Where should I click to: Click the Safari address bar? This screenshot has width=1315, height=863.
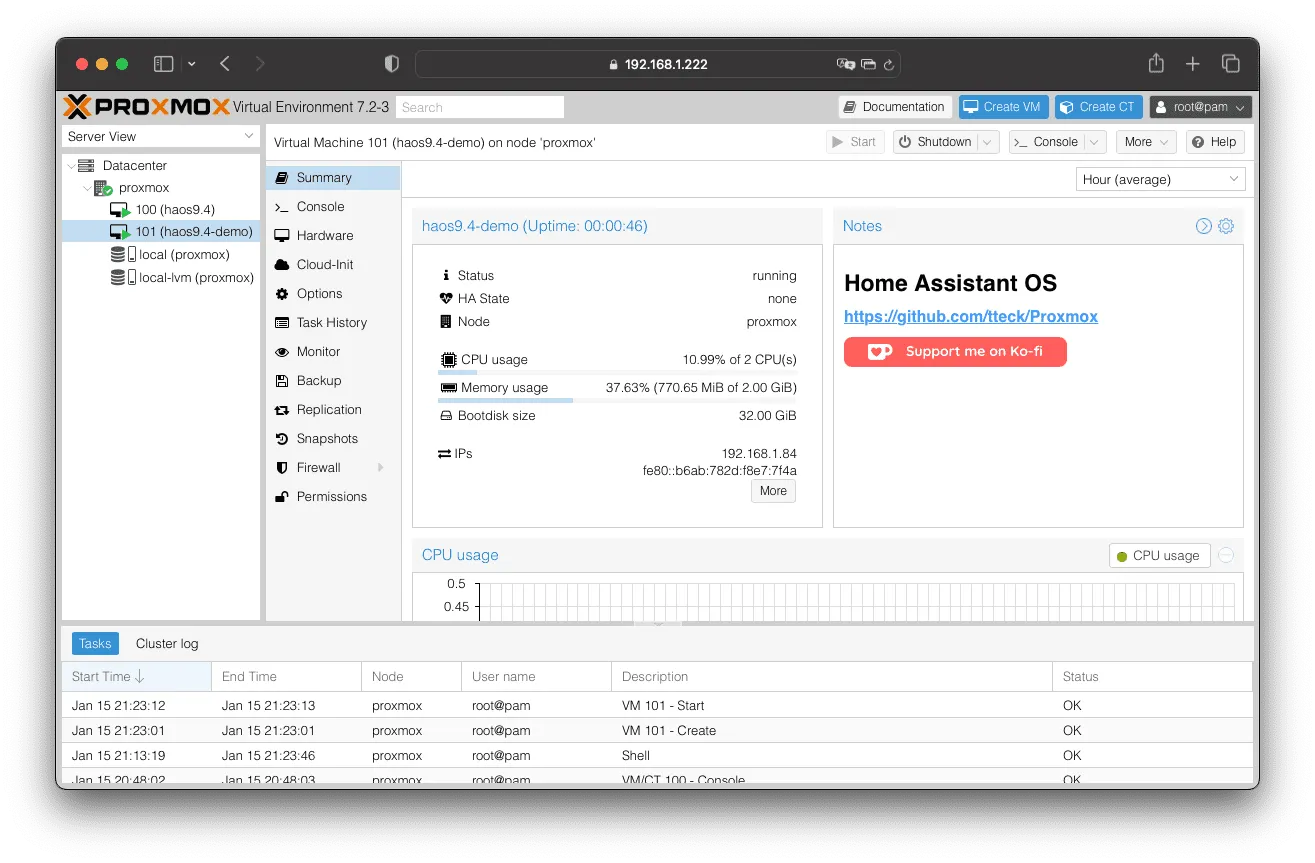tap(658, 64)
